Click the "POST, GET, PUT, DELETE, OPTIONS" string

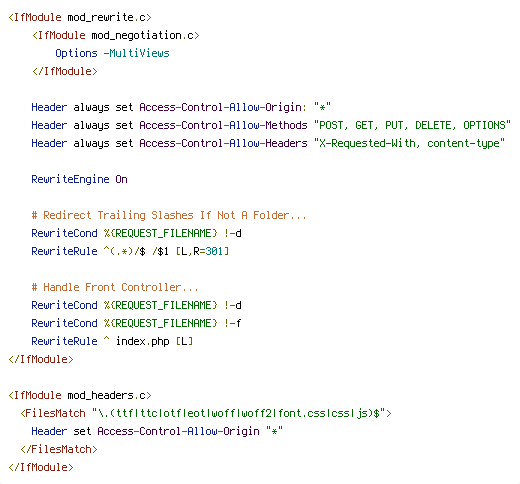tap(412, 125)
